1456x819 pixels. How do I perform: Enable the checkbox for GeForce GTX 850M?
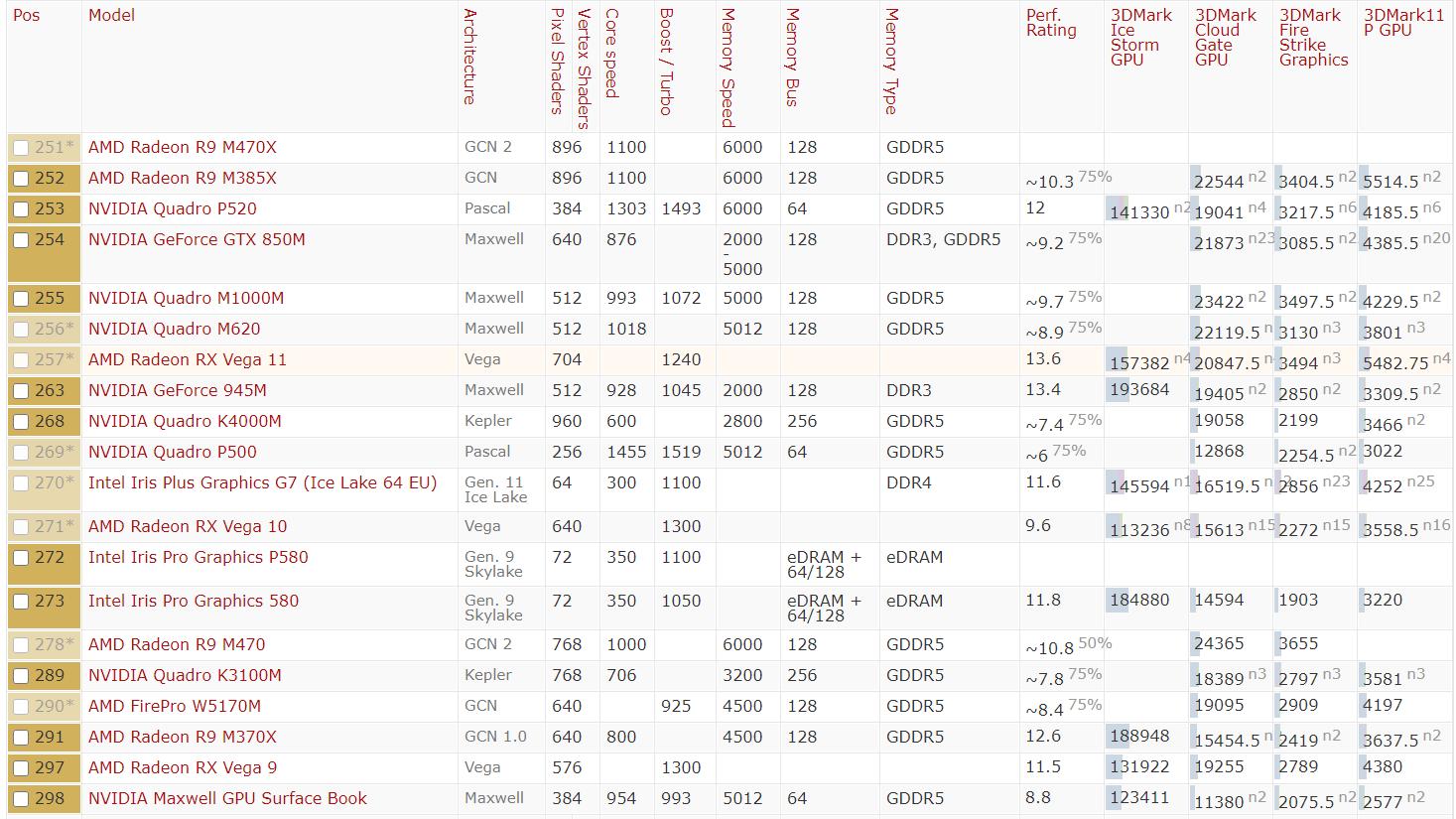[x=21, y=240]
